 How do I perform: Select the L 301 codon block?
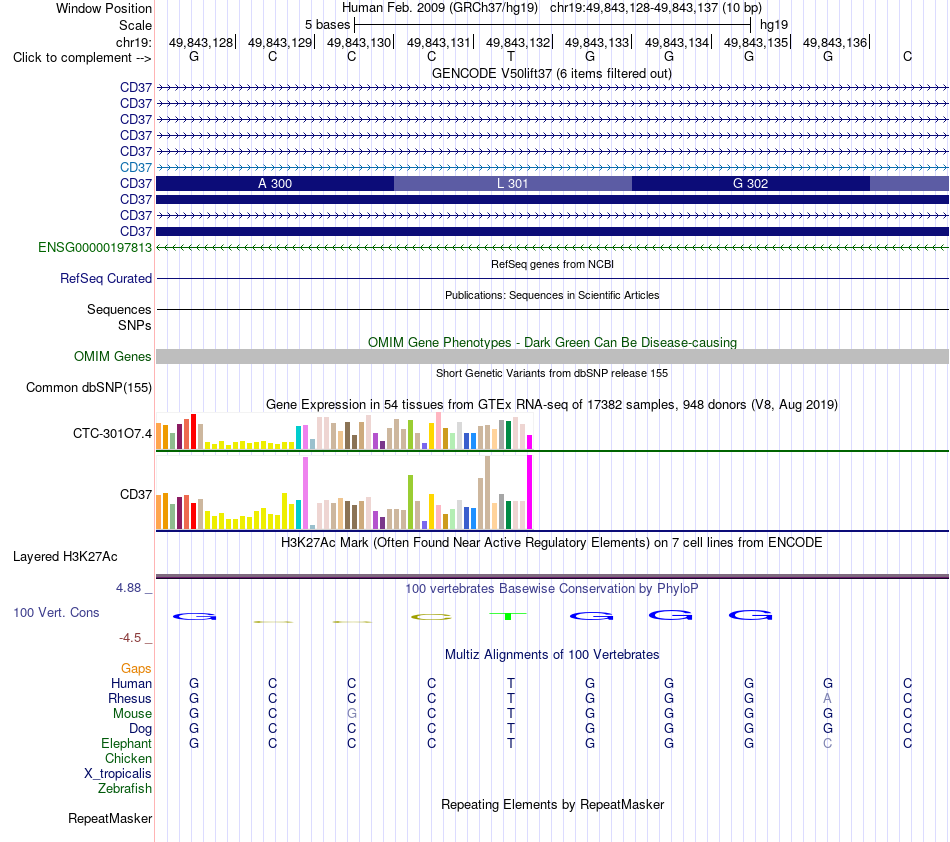(x=513, y=184)
